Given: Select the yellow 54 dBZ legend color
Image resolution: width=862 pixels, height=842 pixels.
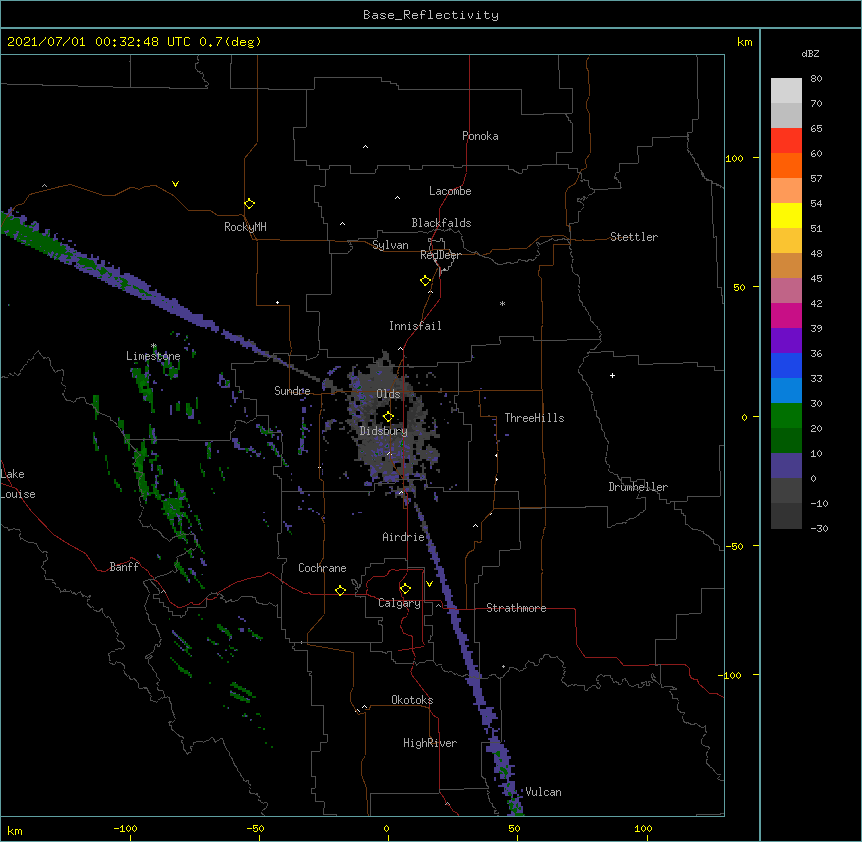Looking at the screenshot, I should coord(786,215).
